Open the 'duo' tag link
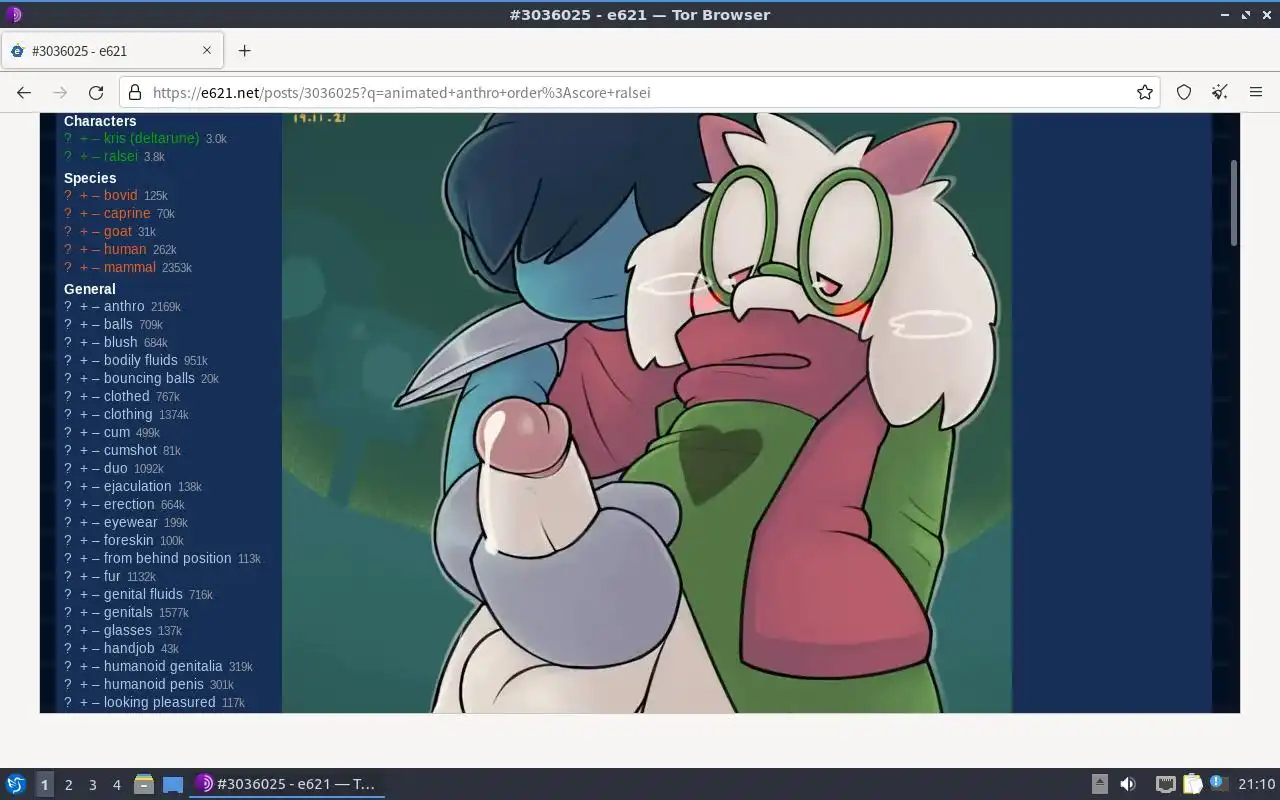This screenshot has width=1280, height=800. 116,468
